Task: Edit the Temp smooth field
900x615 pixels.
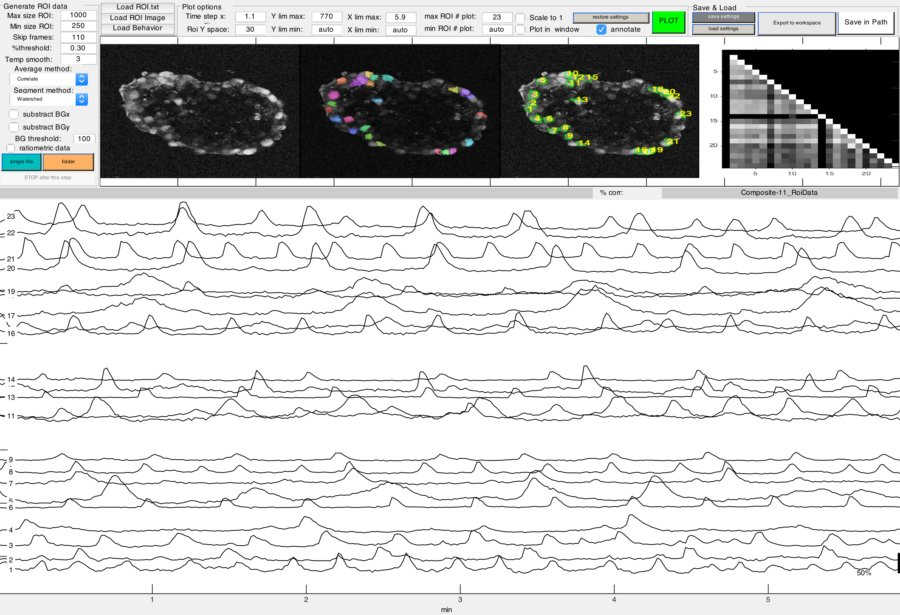Action: pos(78,59)
